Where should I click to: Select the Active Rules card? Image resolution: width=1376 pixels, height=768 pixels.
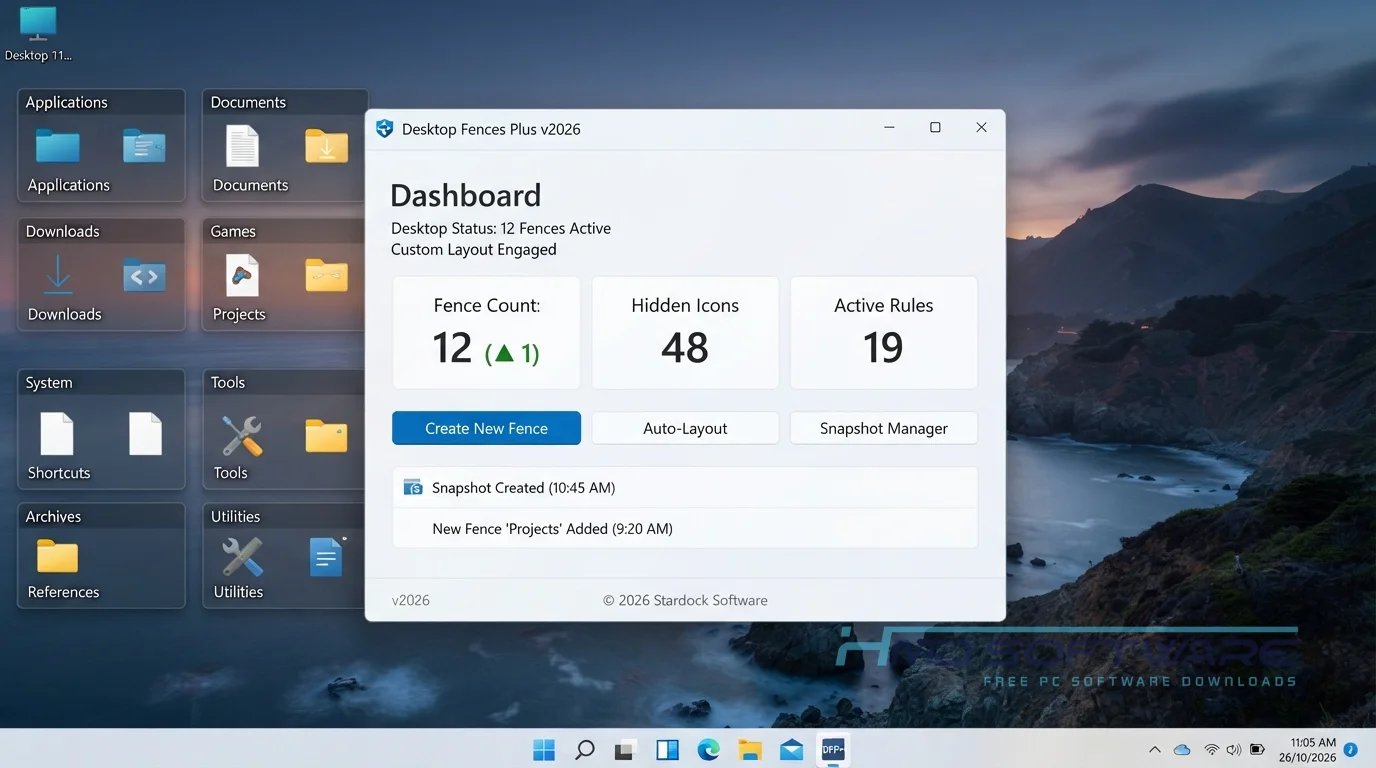coord(884,333)
